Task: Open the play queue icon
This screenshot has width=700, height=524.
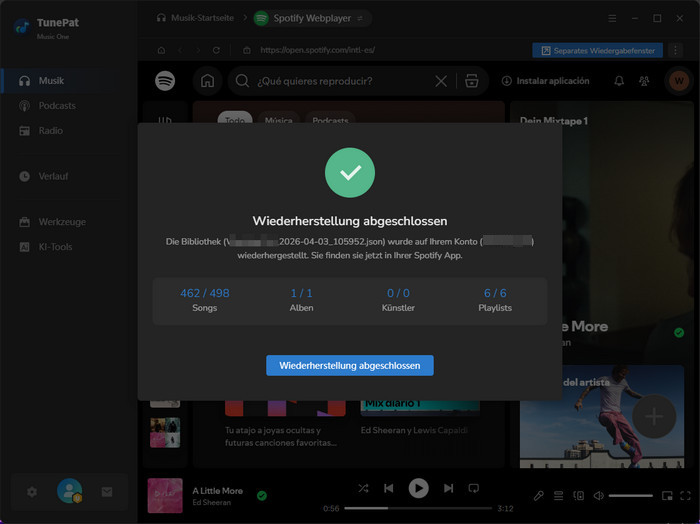Action: click(x=558, y=495)
